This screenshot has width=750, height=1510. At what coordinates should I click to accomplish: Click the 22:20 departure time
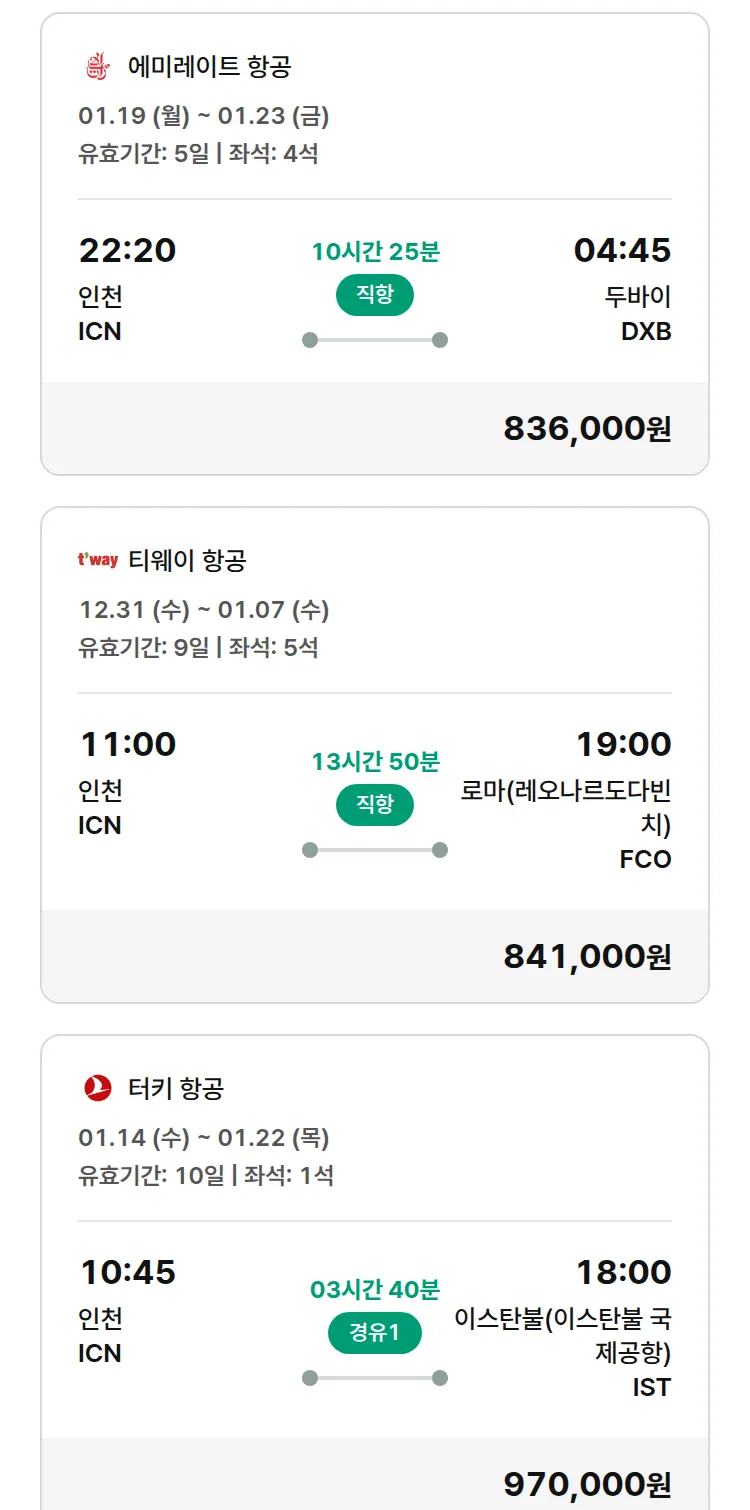coord(128,250)
